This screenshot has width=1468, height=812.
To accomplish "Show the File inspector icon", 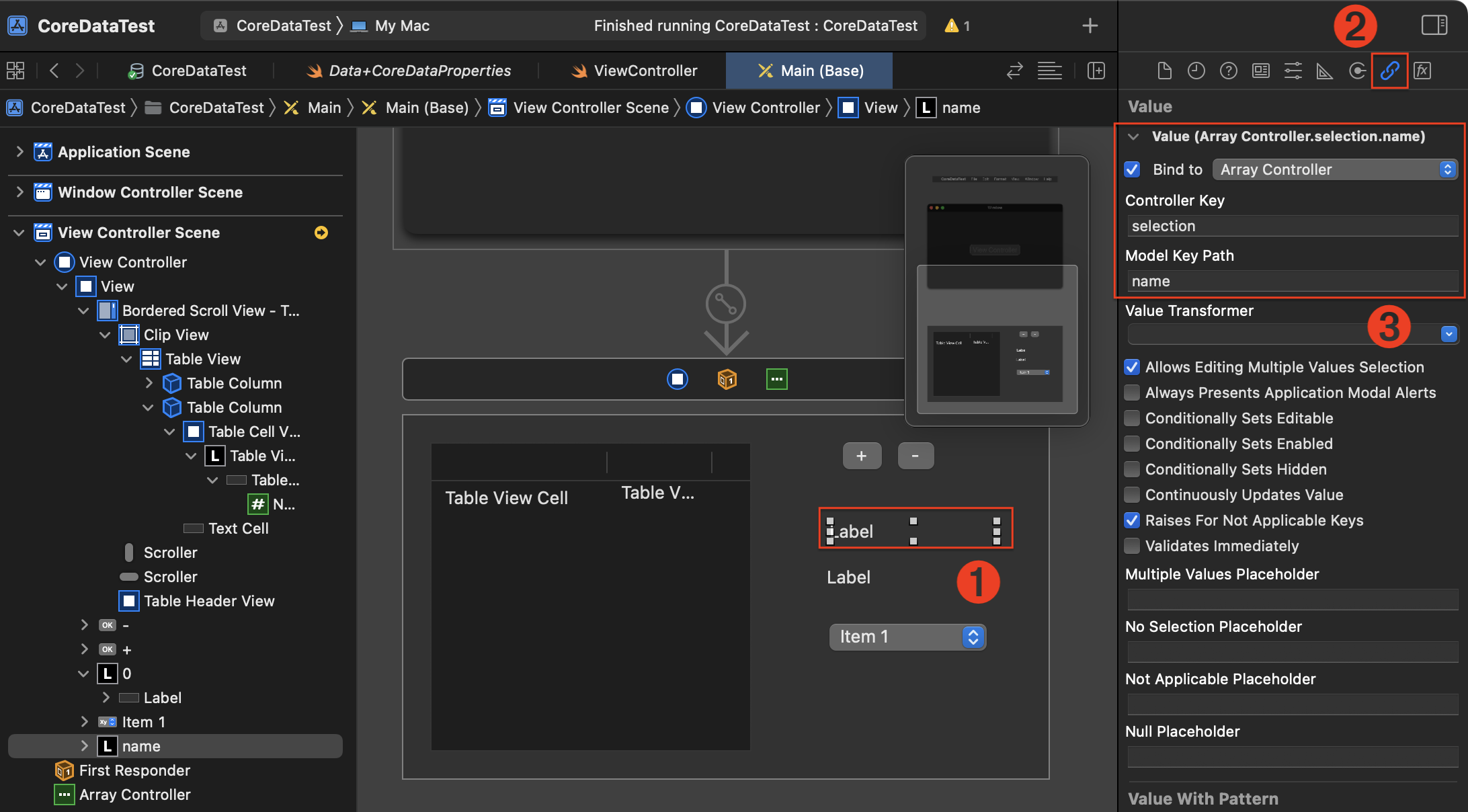I will 1164,71.
